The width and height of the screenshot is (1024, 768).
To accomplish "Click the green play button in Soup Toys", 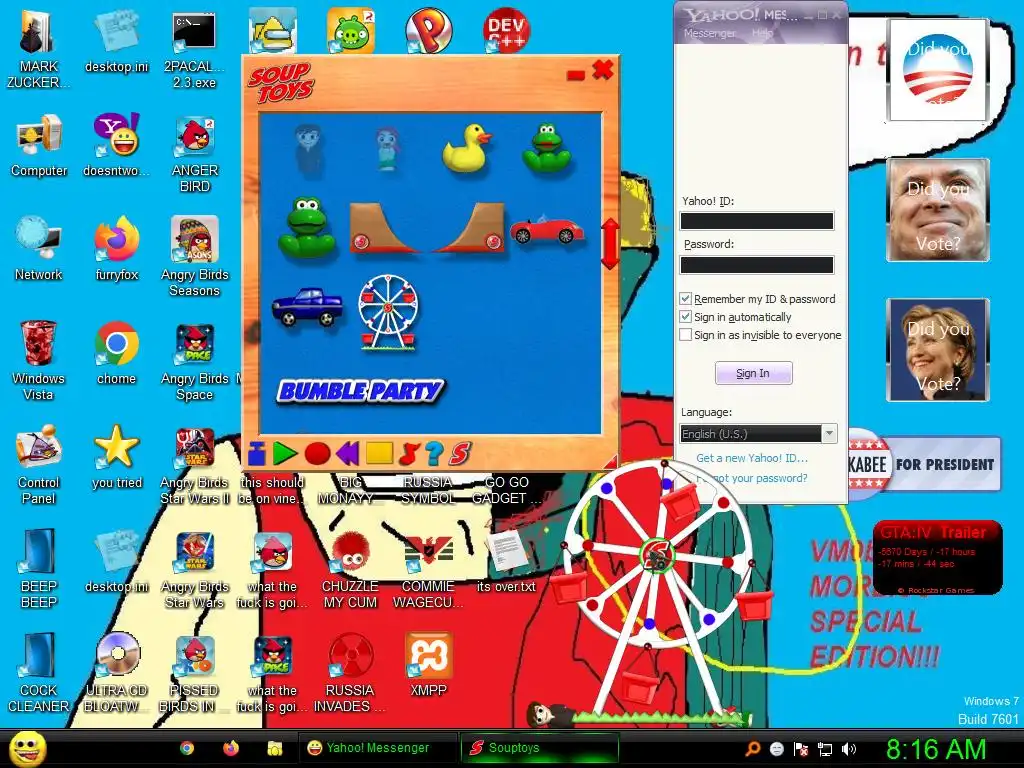I will click(x=285, y=453).
